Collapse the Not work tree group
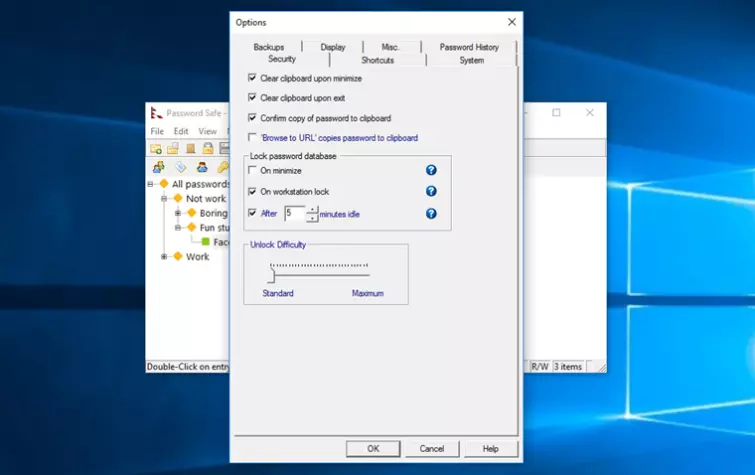The image size is (755, 475). (164, 199)
